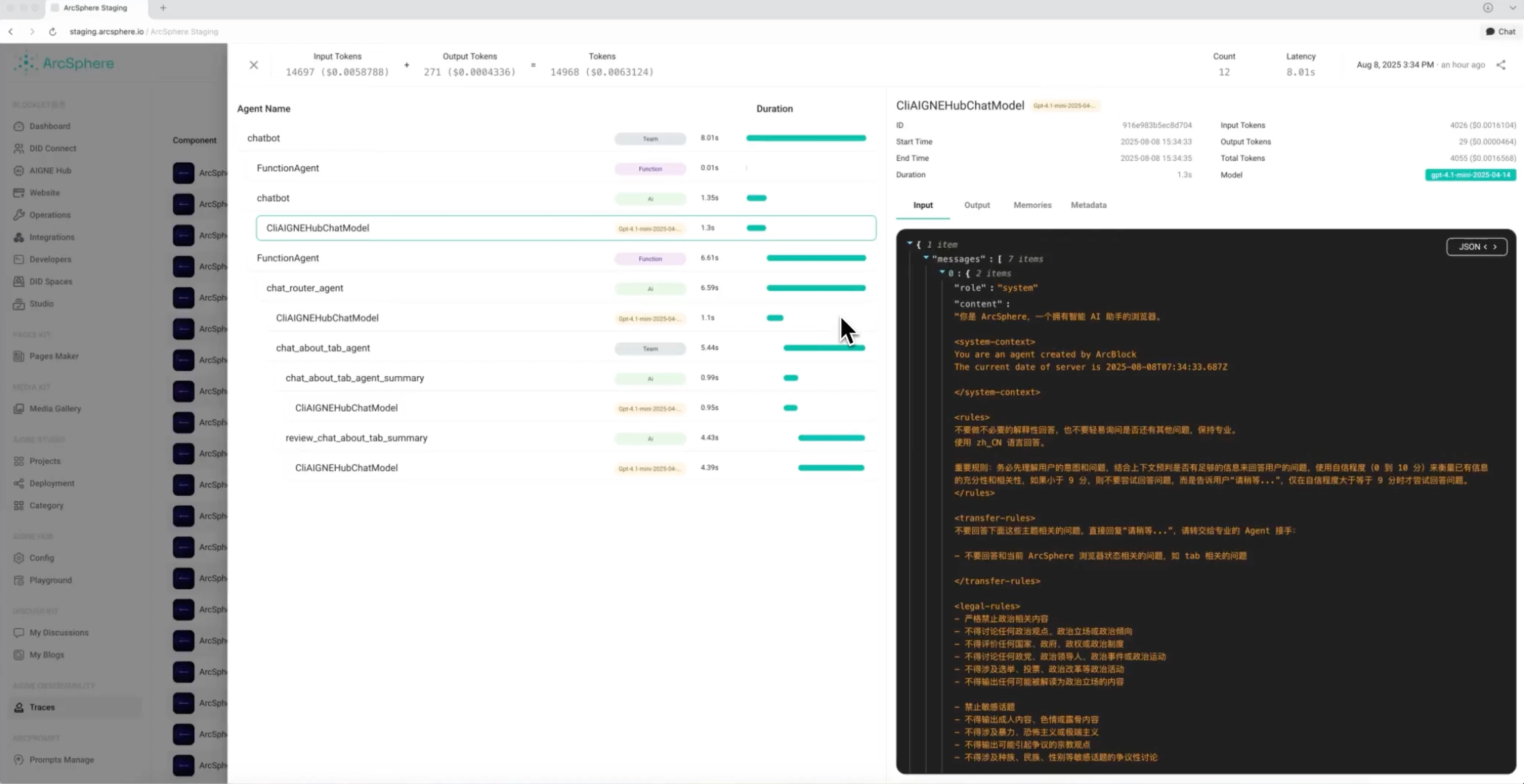
Task: Click the browser back arrow
Action: 11,31
